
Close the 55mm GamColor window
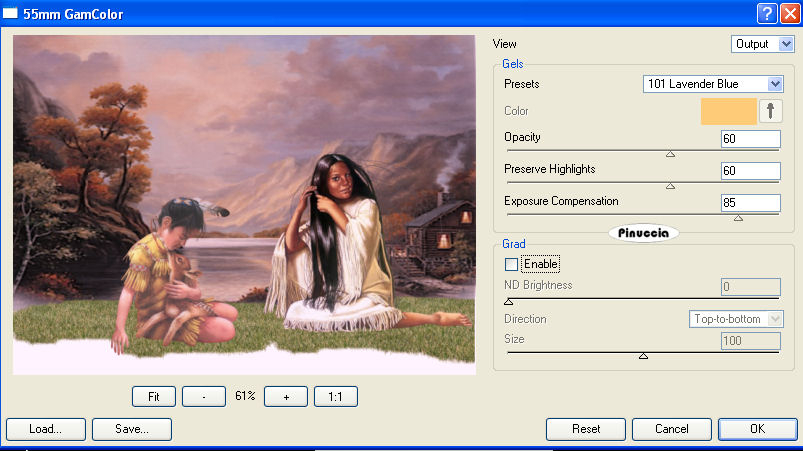coord(790,14)
